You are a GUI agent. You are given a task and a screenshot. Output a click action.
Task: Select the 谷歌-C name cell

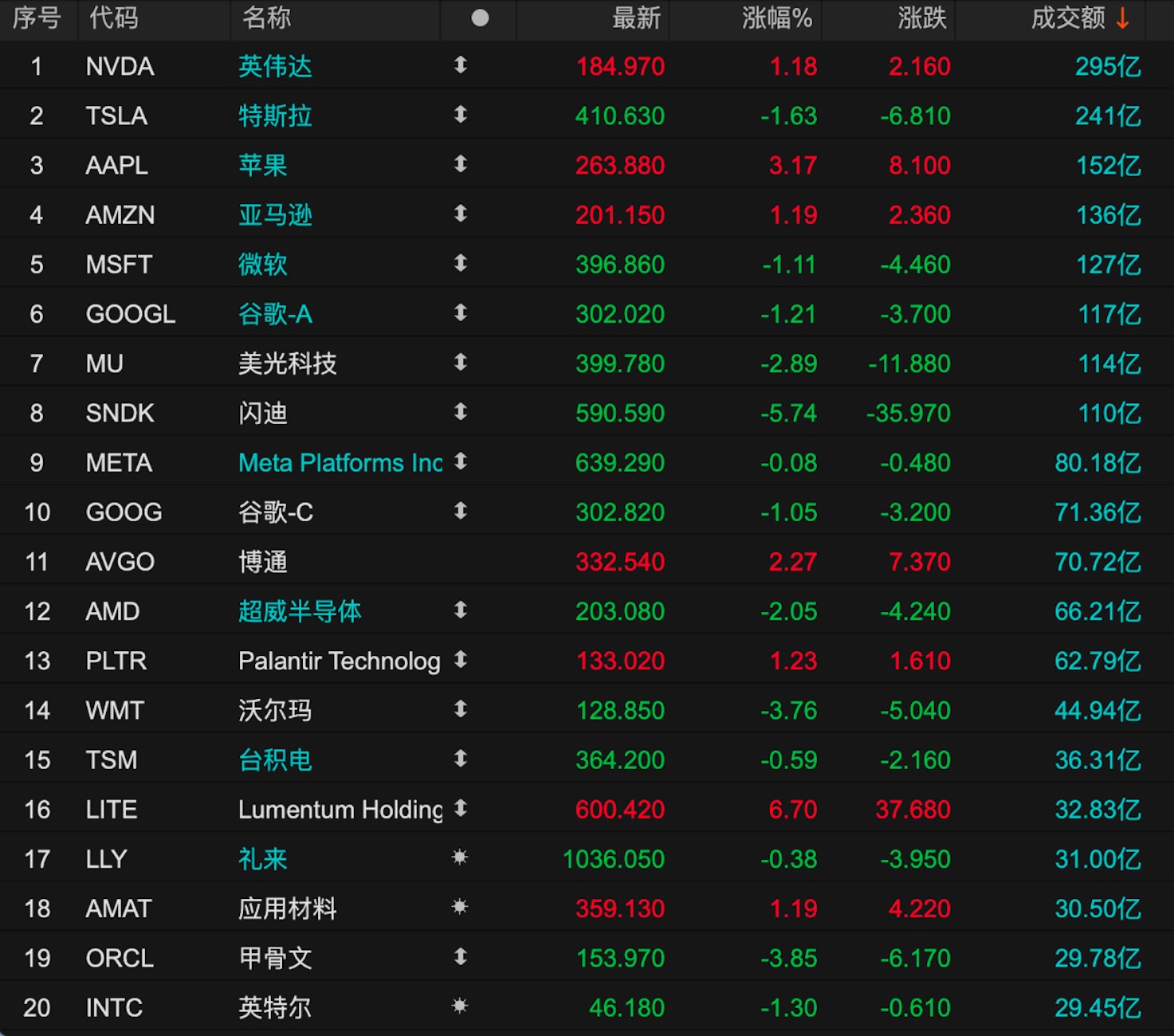point(276,512)
